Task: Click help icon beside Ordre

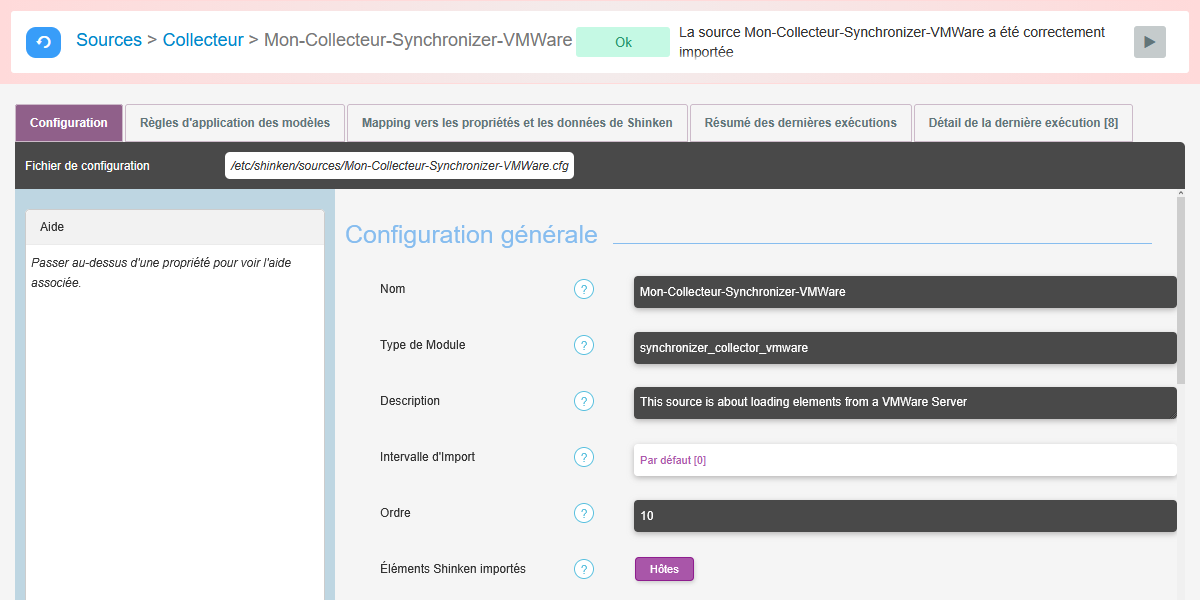Action: (x=584, y=514)
